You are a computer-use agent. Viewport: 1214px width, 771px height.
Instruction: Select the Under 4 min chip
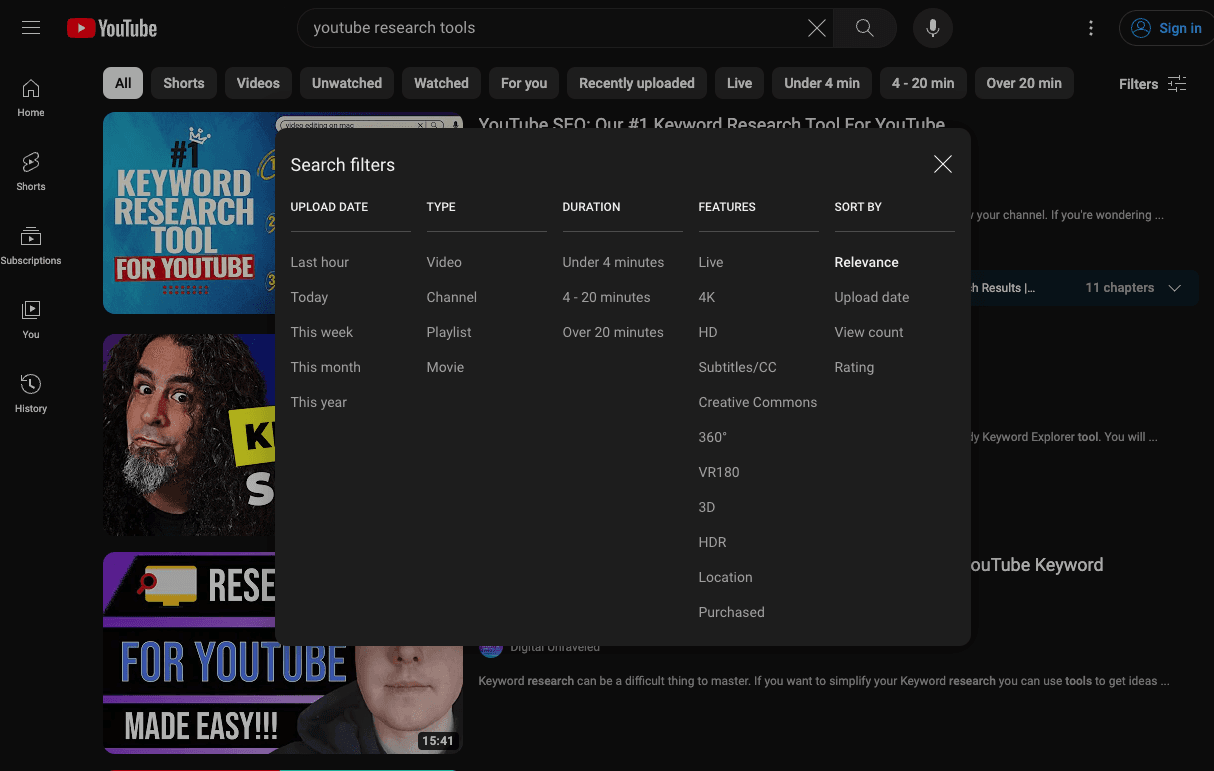(x=822, y=83)
